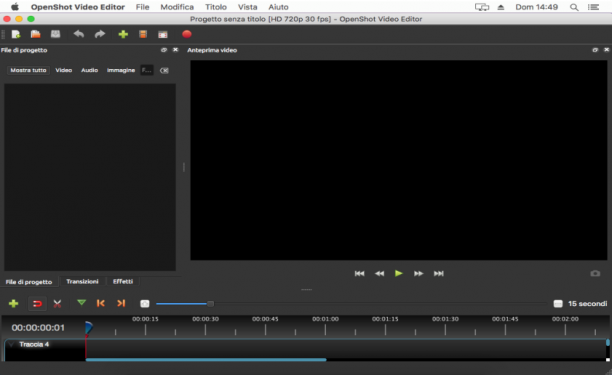Image resolution: width=612 pixels, height=375 pixels.
Task: Redo the last action
Action: (100, 34)
